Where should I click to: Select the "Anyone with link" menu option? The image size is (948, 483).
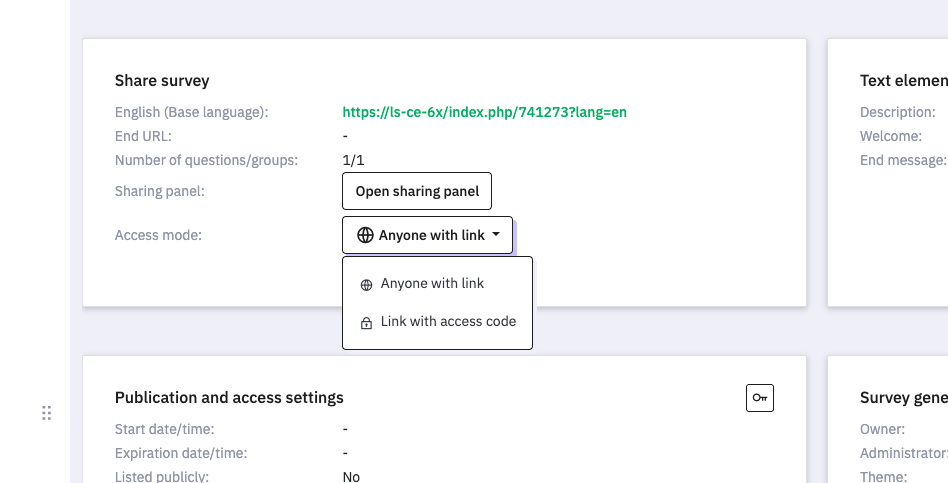(432, 284)
